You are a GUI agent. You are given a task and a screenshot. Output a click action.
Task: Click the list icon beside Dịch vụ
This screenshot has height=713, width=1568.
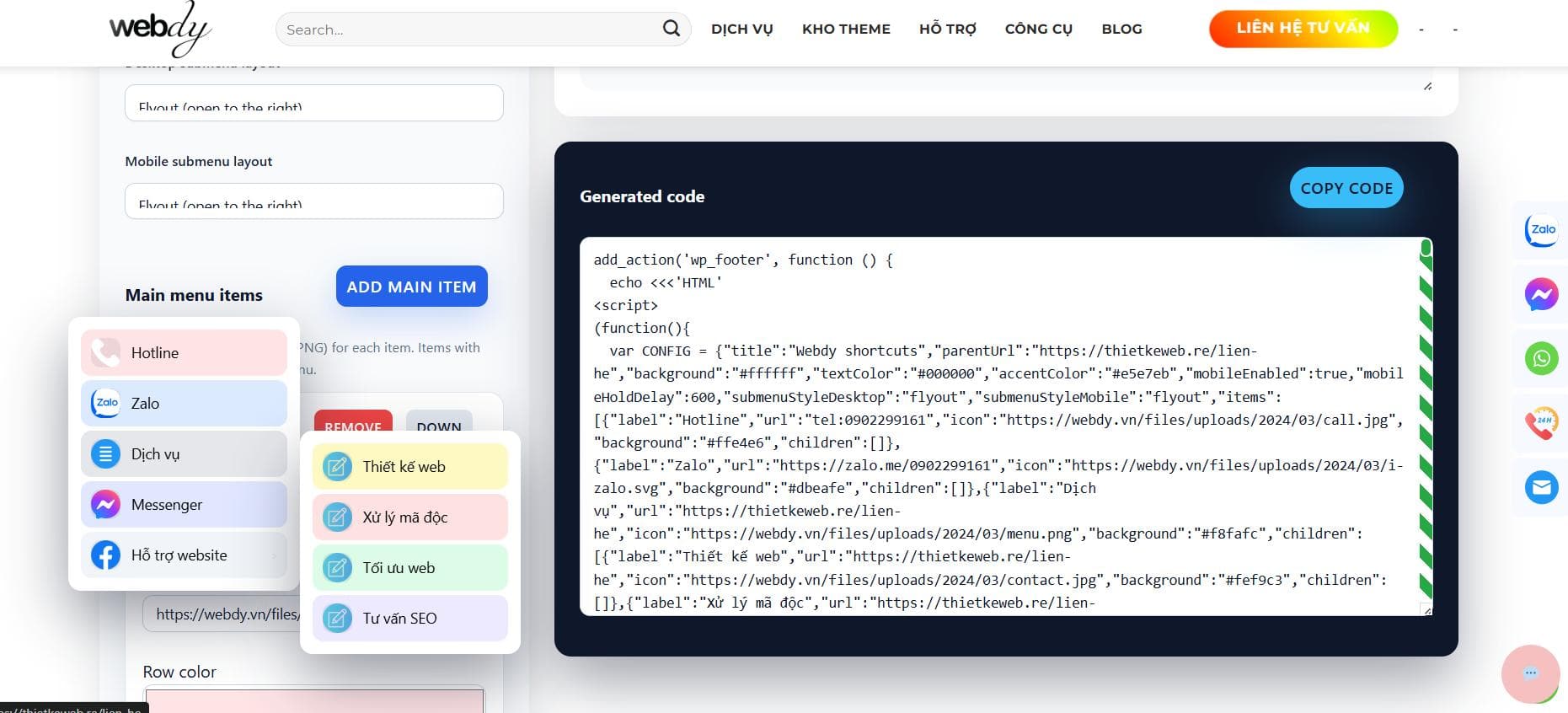[x=105, y=453]
